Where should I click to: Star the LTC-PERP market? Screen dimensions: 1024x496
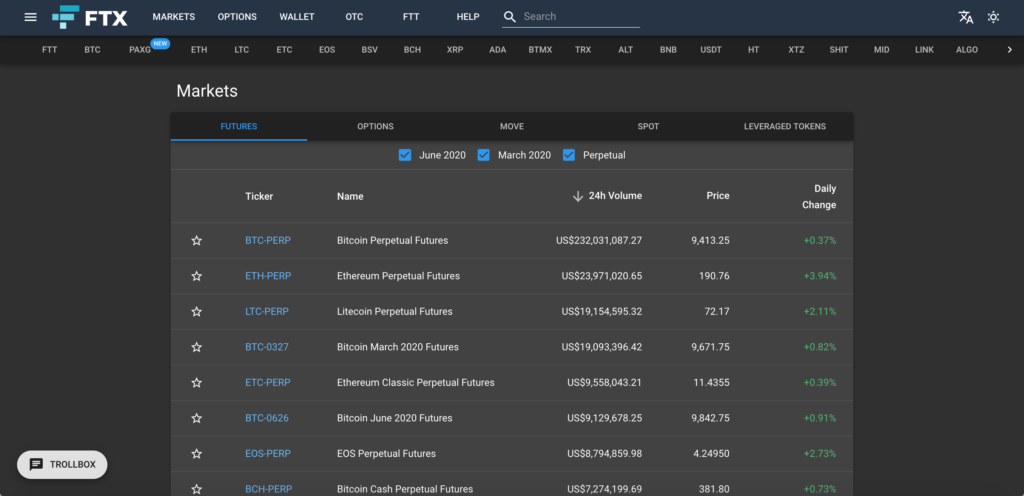pos(197,312)
